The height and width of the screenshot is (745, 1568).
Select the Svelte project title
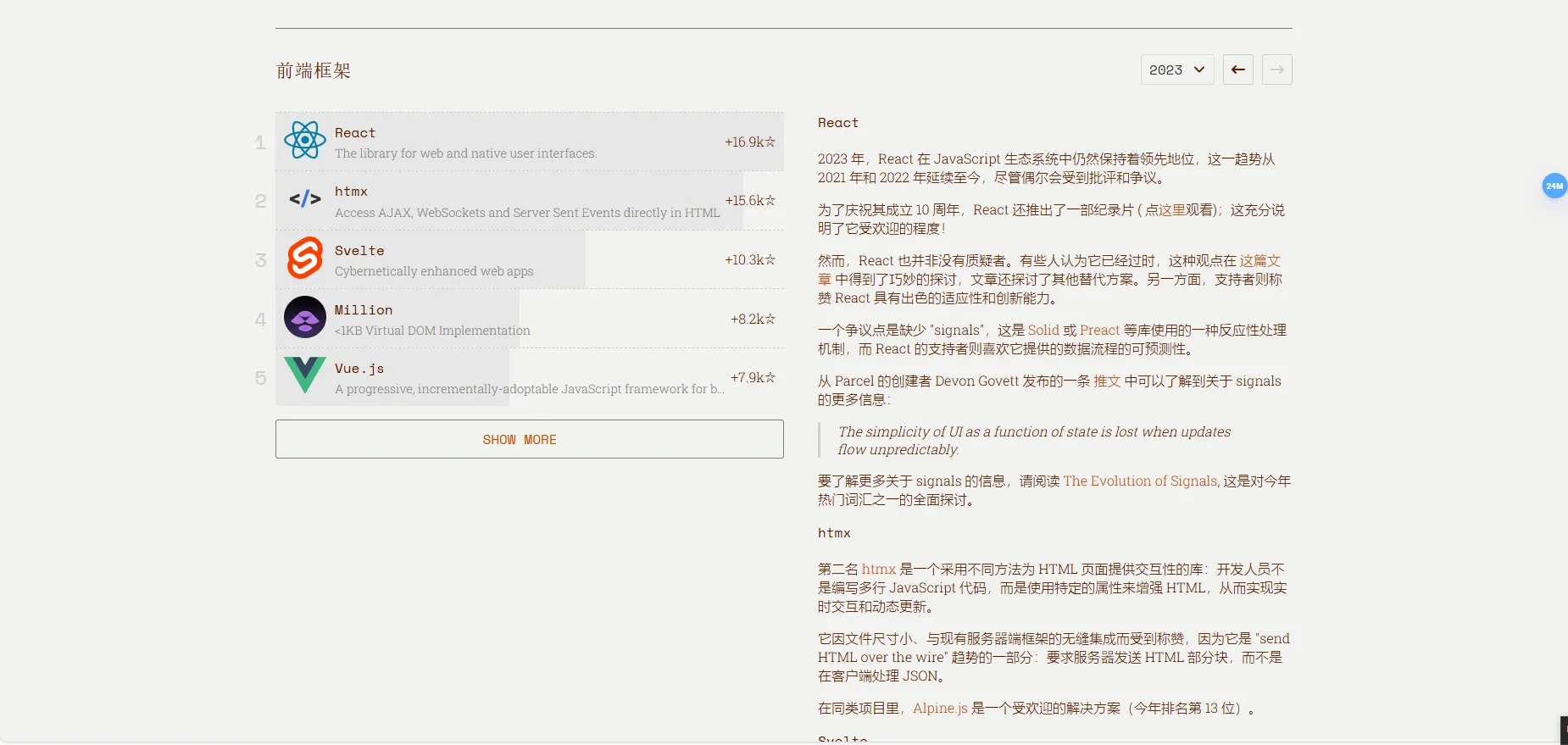coord(359,251)
